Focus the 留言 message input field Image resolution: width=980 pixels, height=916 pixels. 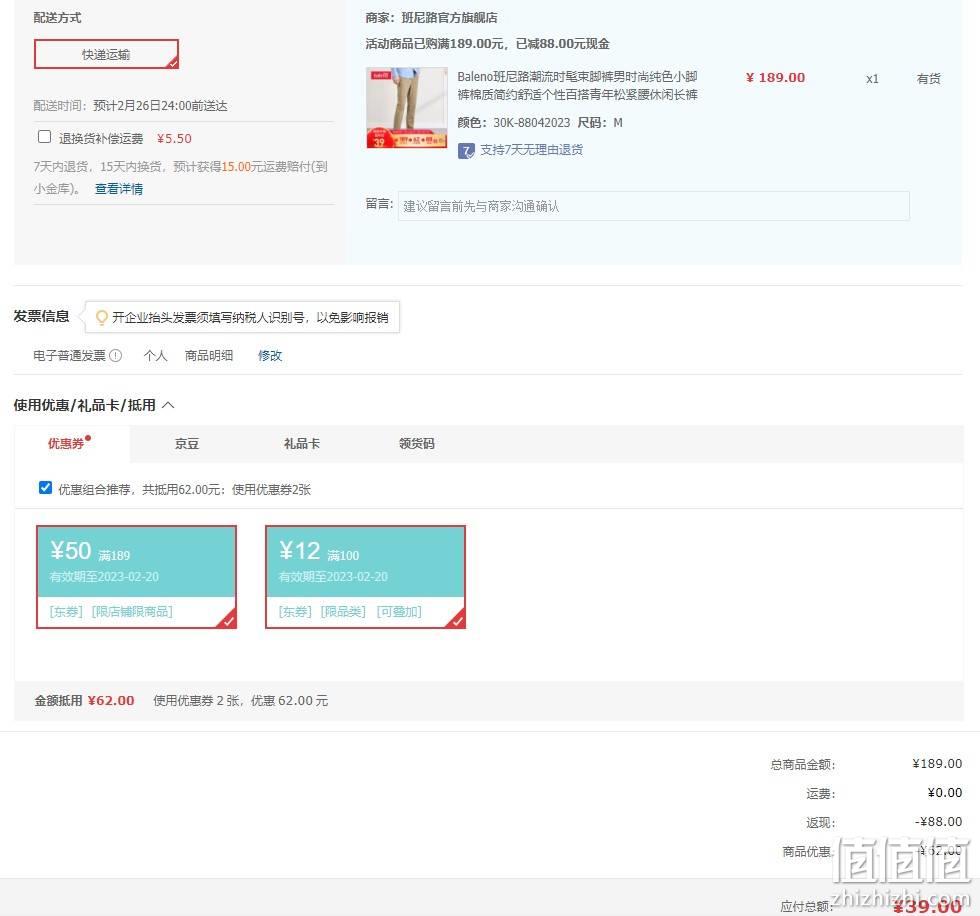pyautogui.click(x=653, y=206)
